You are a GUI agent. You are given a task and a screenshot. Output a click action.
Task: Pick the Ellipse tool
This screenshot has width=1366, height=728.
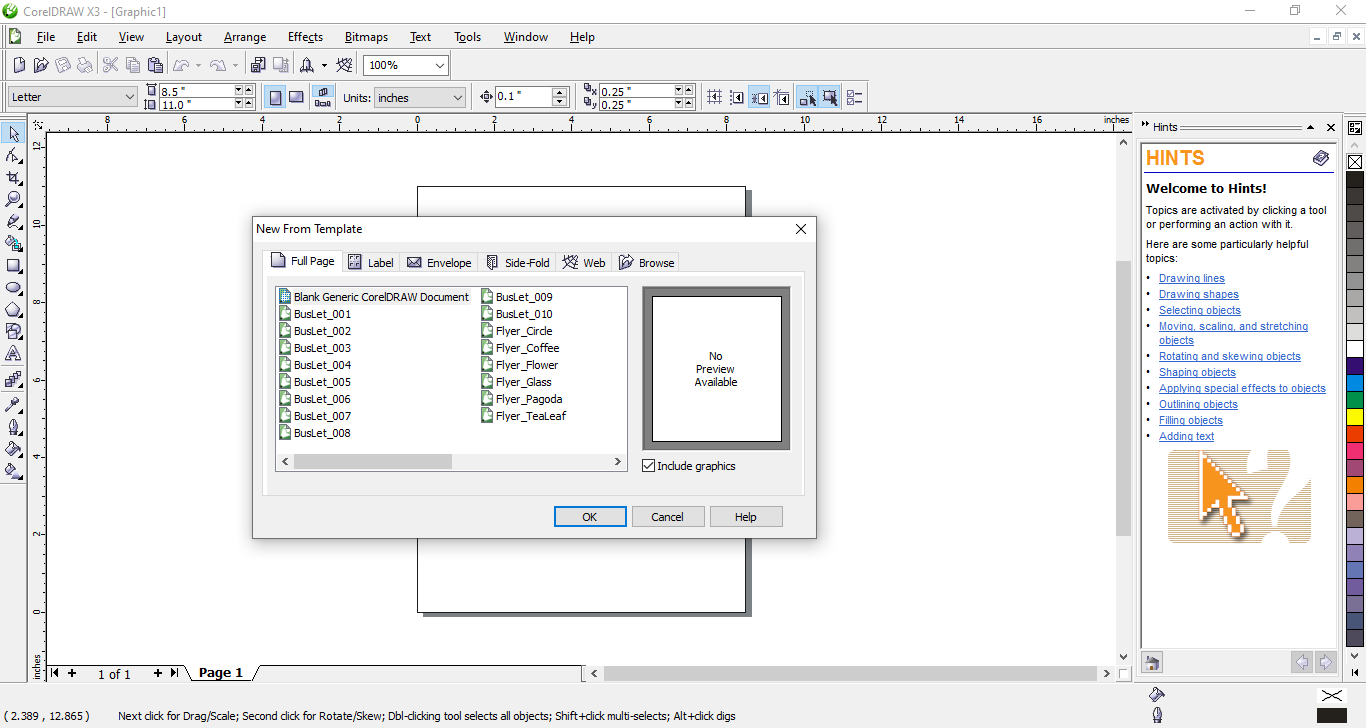(x=14, y=288)
